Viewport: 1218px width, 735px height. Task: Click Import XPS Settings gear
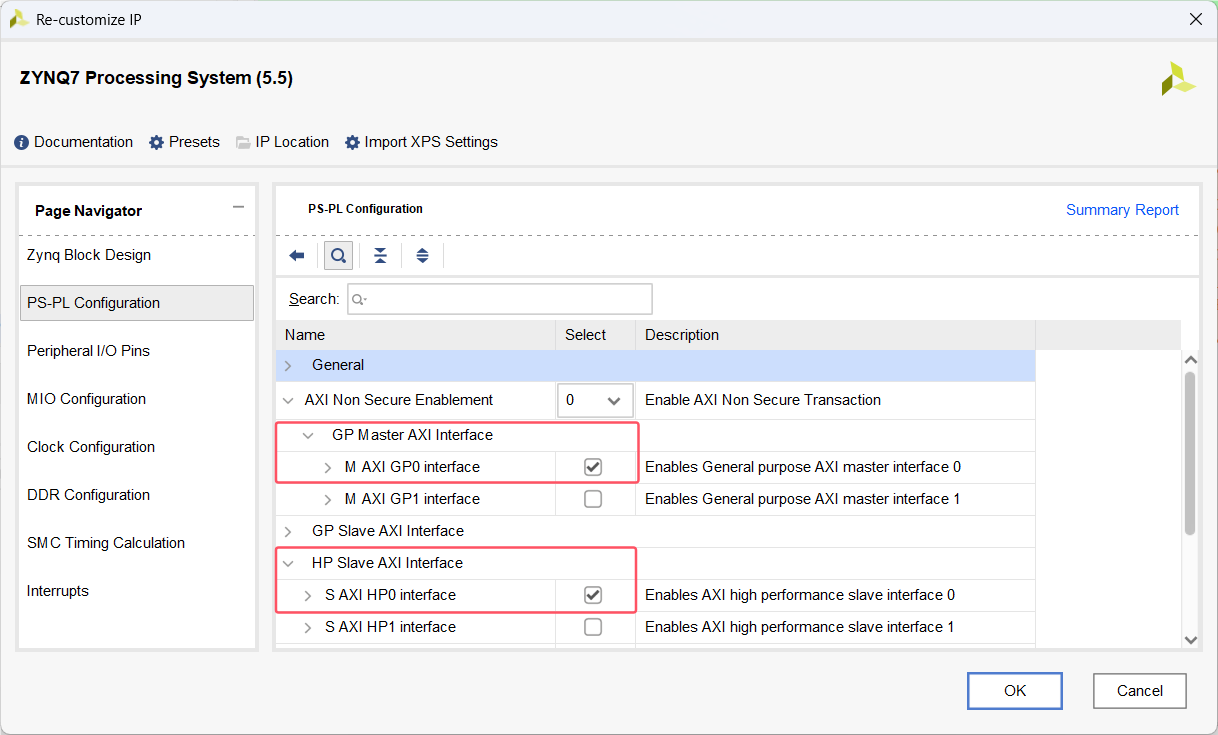pyautogui.click(x=352, y=143)
